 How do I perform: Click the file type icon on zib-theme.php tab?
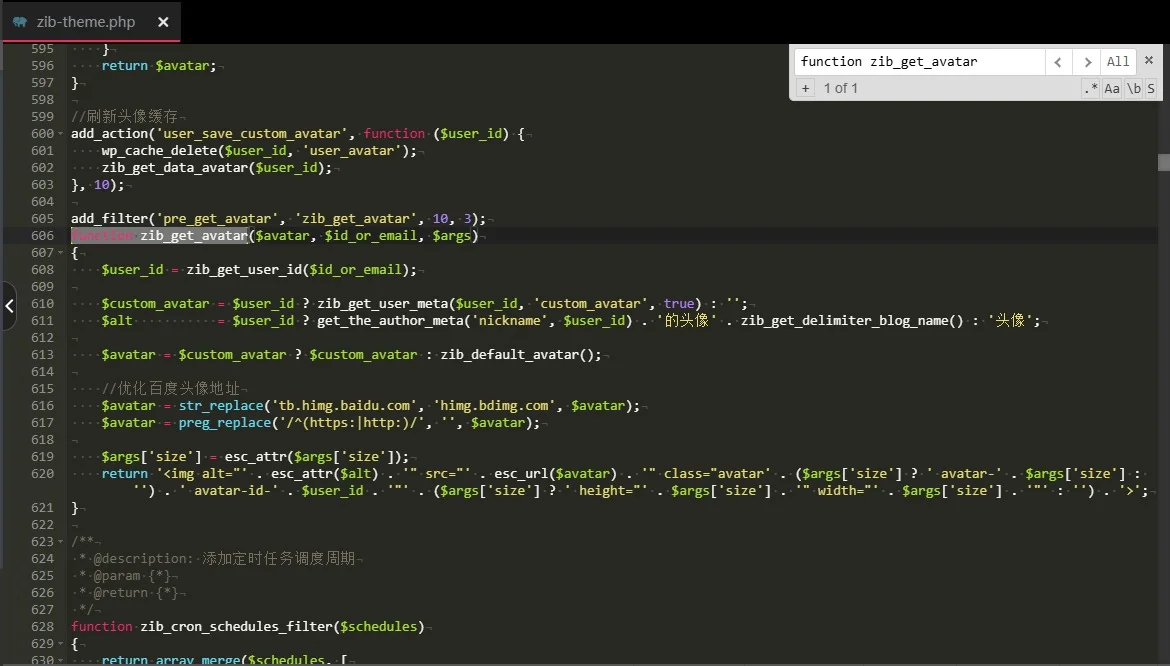coord(20,22)
